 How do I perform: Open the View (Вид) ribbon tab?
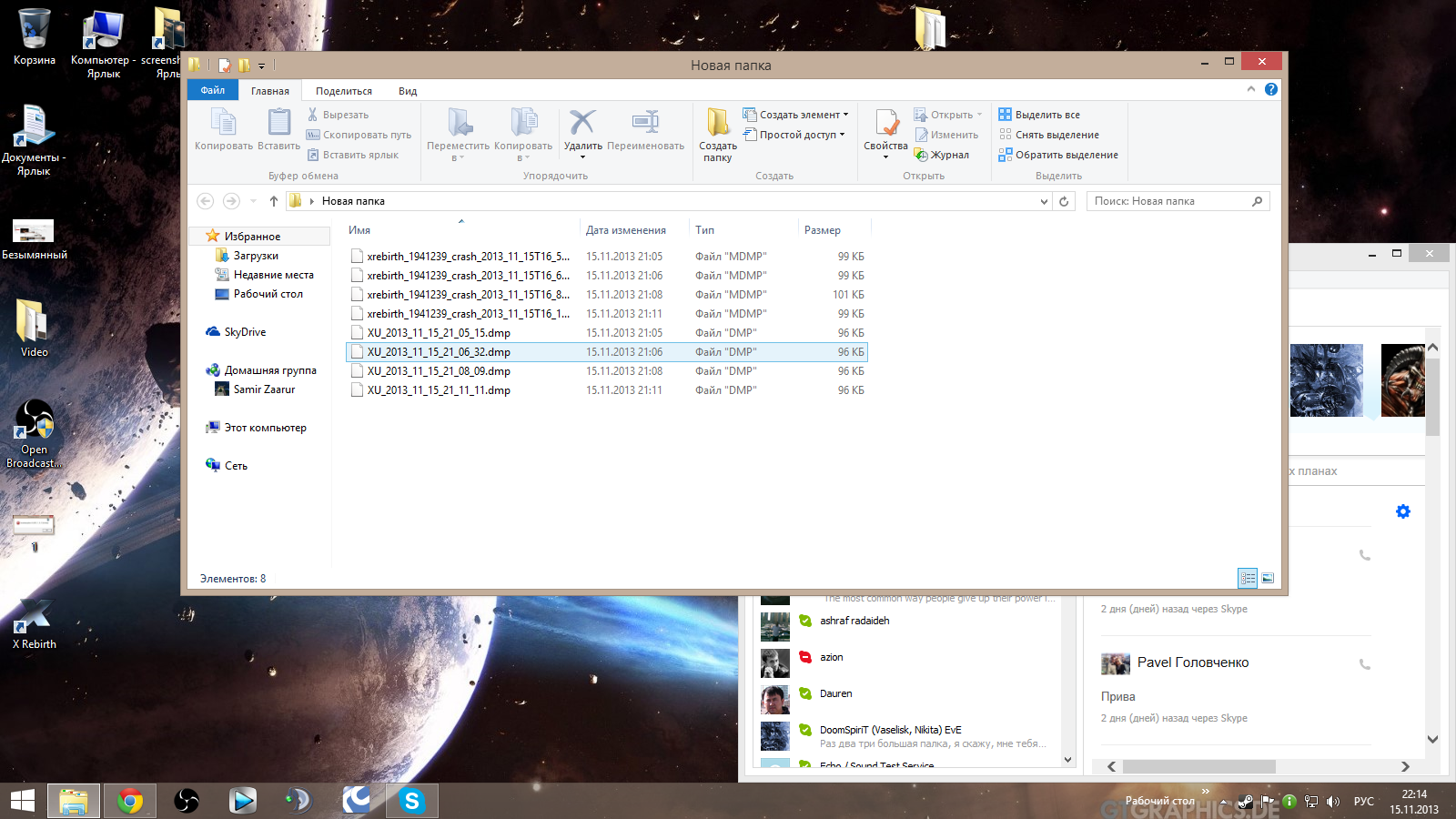tap(408, 91)
